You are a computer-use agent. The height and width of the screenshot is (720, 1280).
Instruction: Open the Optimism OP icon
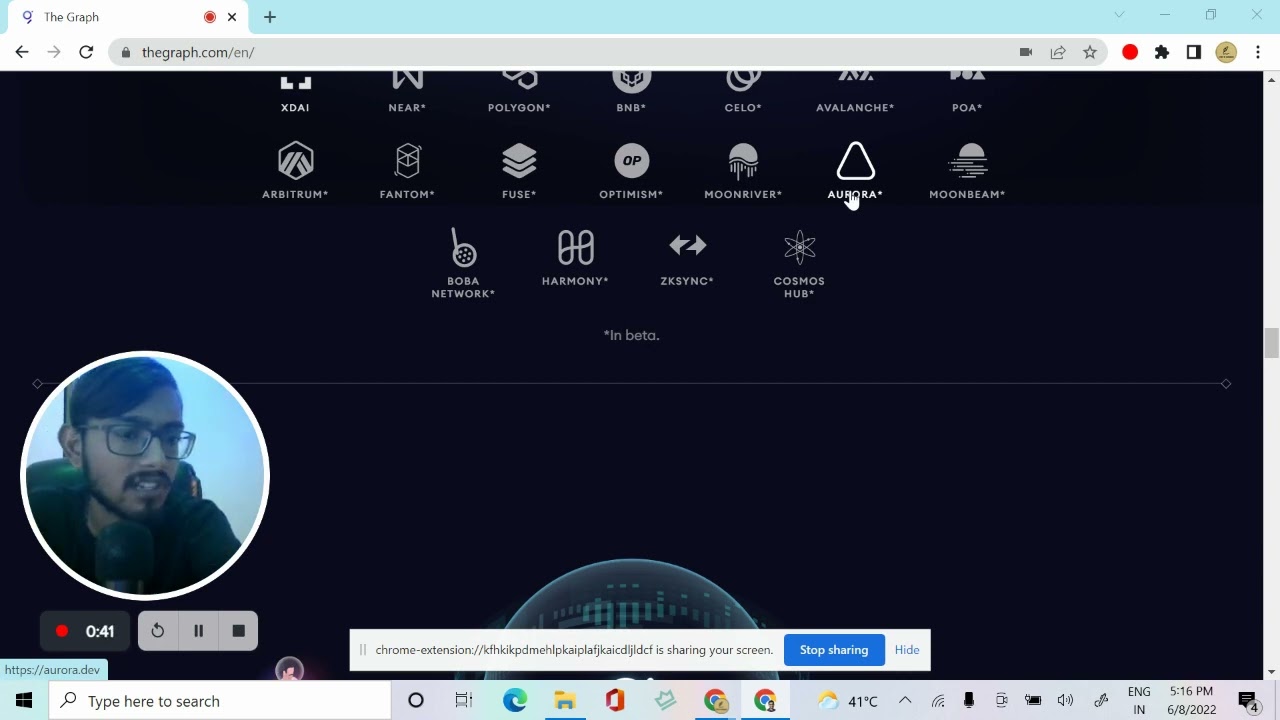click(x=631, y=160)
